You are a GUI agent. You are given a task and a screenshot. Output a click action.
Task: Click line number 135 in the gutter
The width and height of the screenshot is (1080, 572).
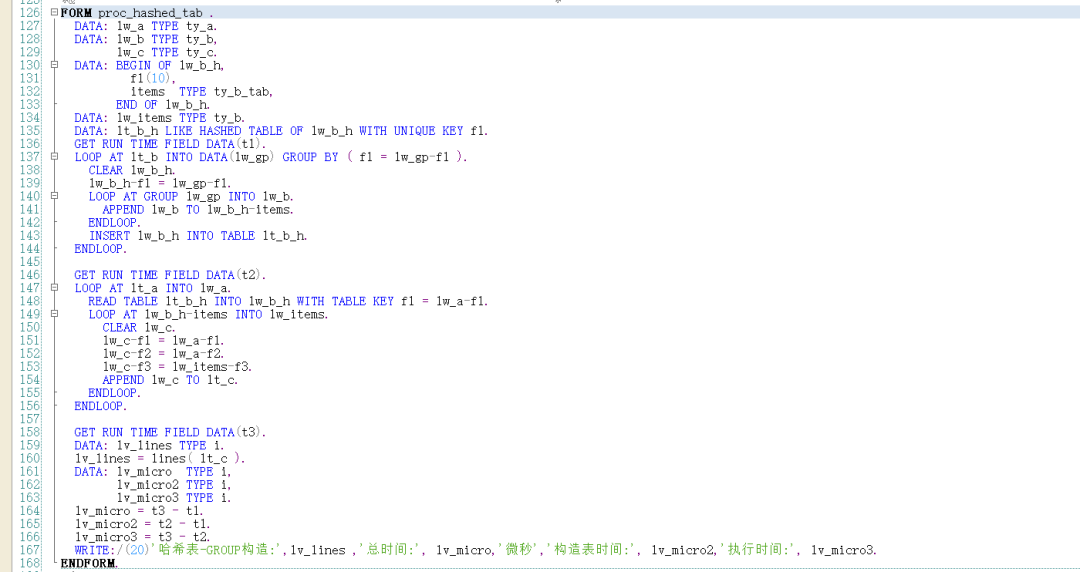pos(30,130)
